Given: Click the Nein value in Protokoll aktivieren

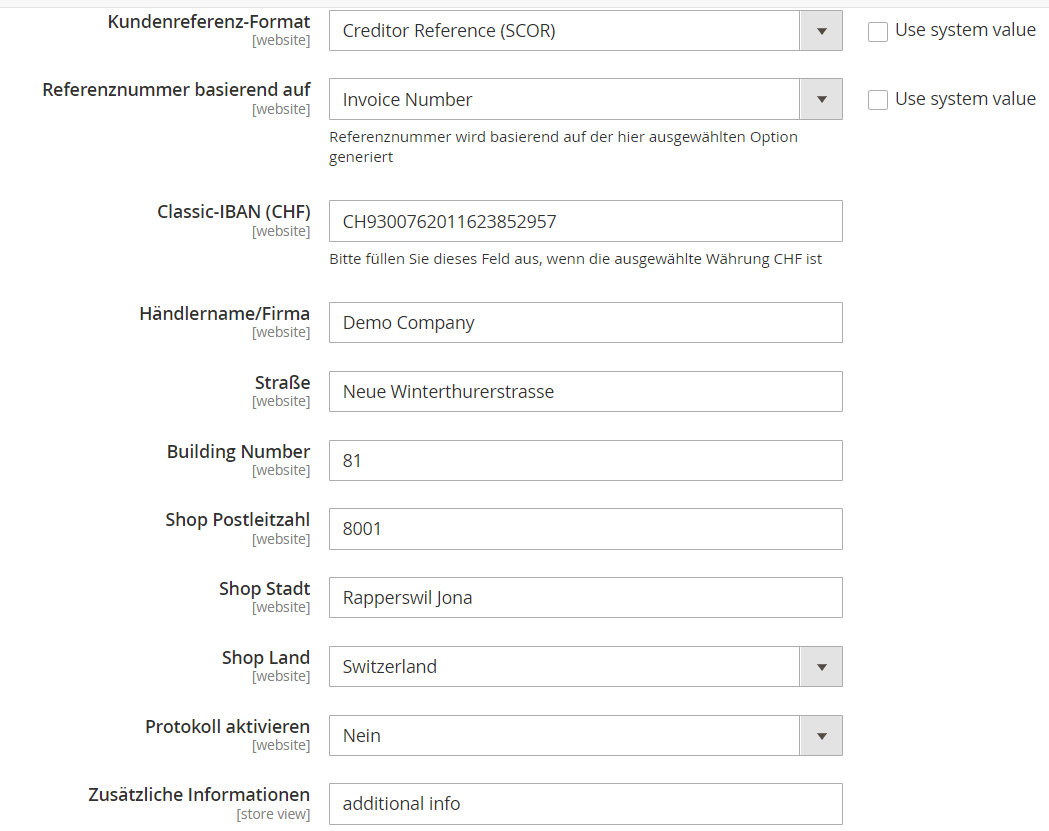Looking at the screenshot, I should pos(560,735).
